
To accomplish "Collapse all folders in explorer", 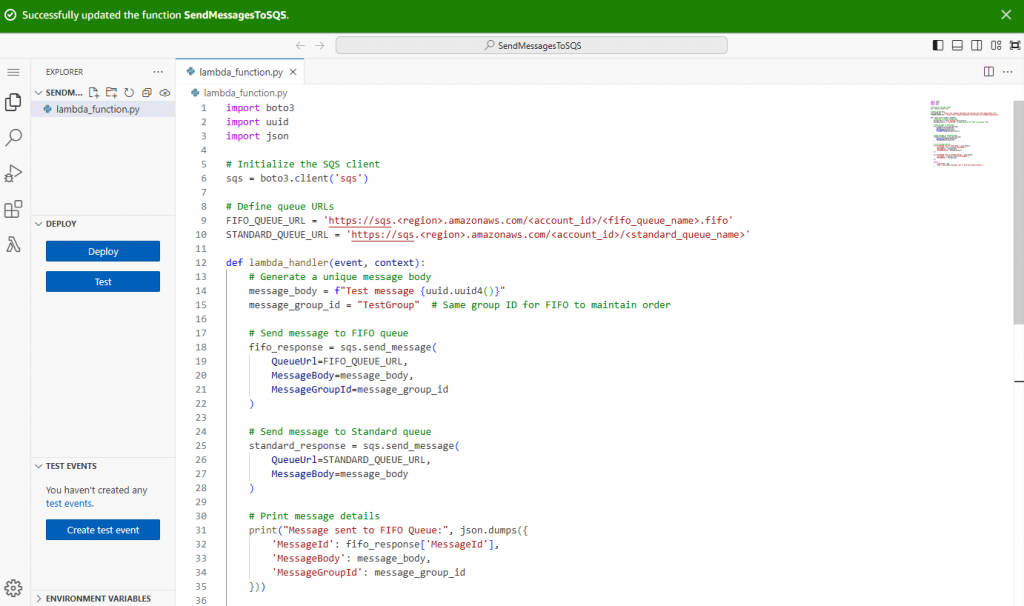I will [147, 93].
